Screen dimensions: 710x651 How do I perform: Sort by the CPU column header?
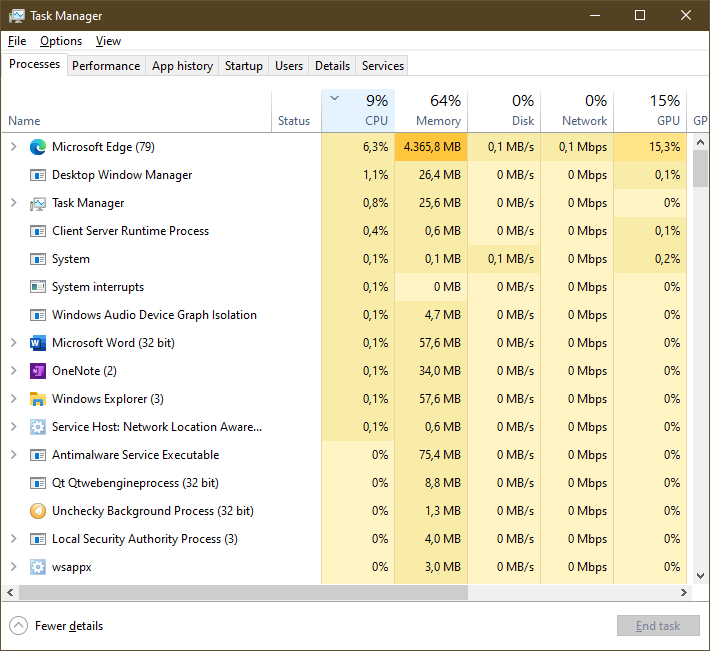point(358,111)
